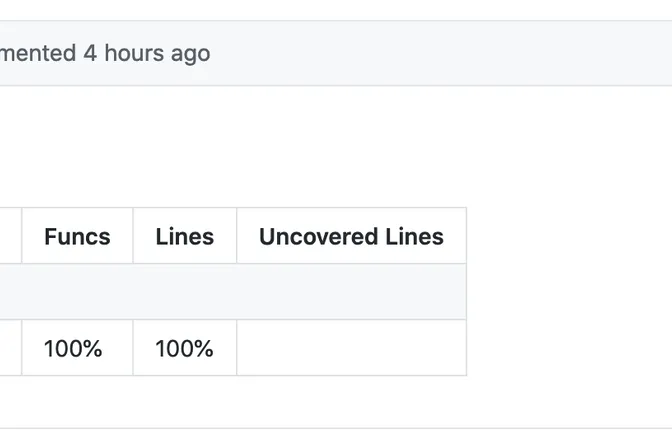The image size is (672, 448).
Task: Click the empty Uncovered Lines data cell
Action: click(351, 348)
